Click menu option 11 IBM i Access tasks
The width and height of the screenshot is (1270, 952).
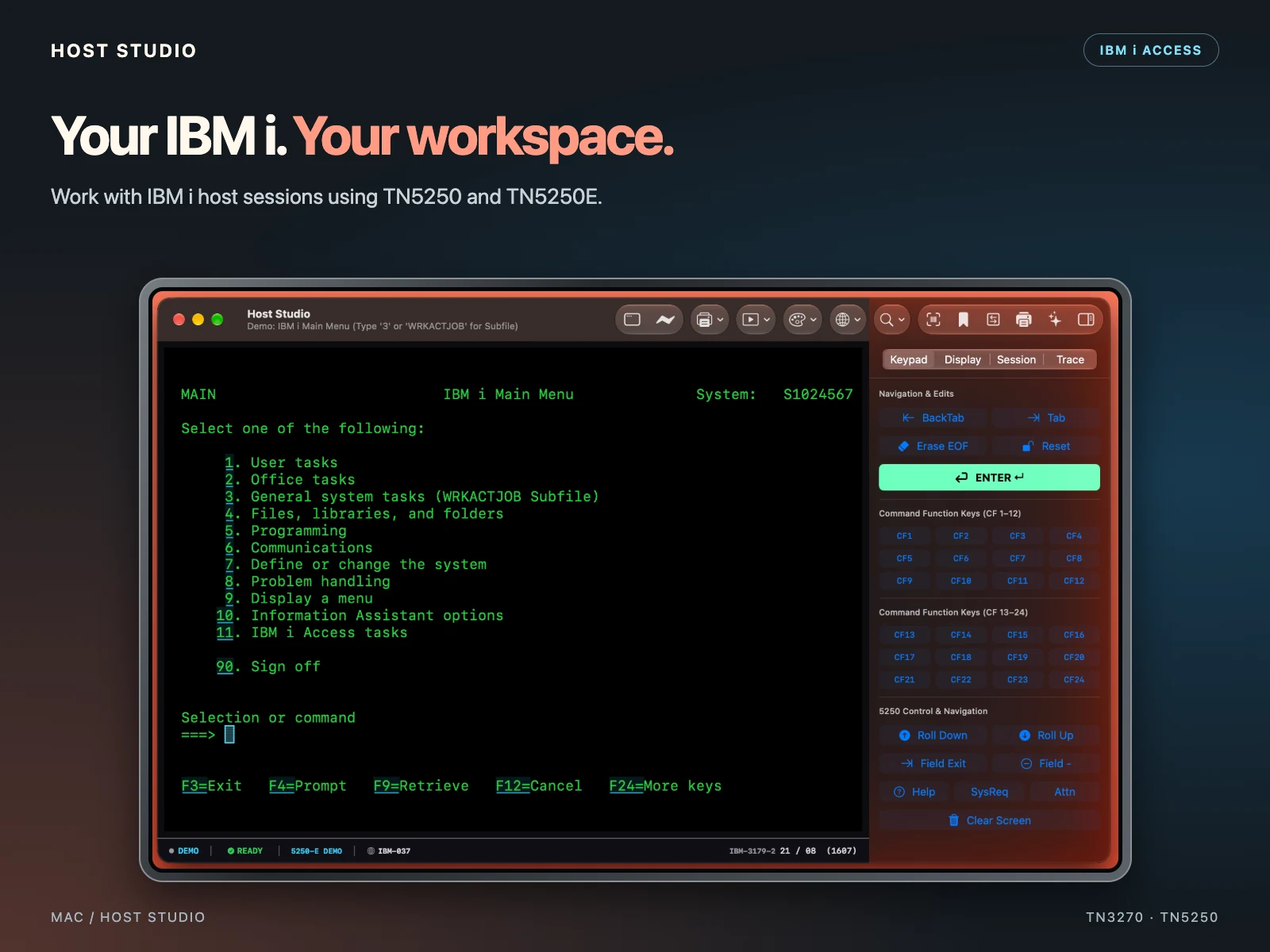pyautogui.click(x=311, y=632)
